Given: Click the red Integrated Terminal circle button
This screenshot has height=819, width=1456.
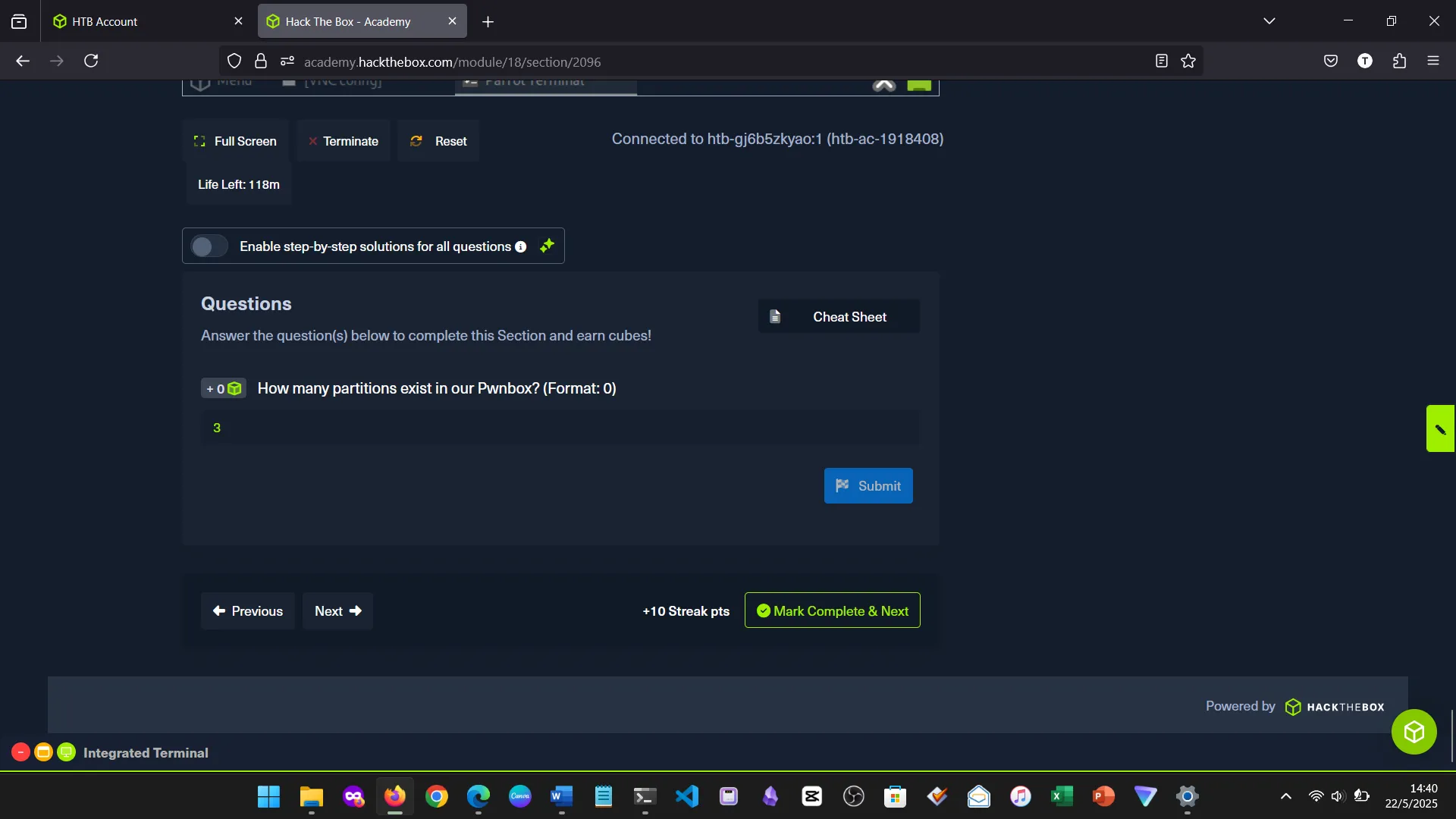Looking at the screenshot, I should tap(20, 752).
